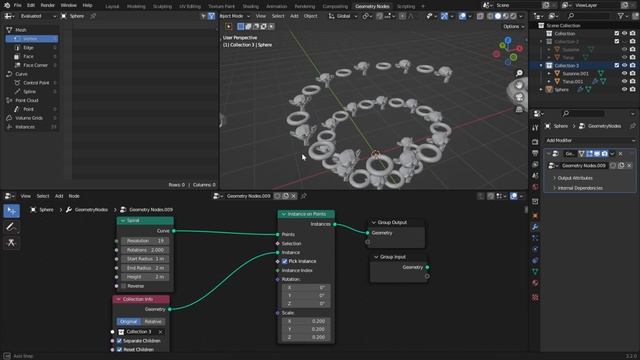
Task: Open the Window menu
Action: pos(69,5)
